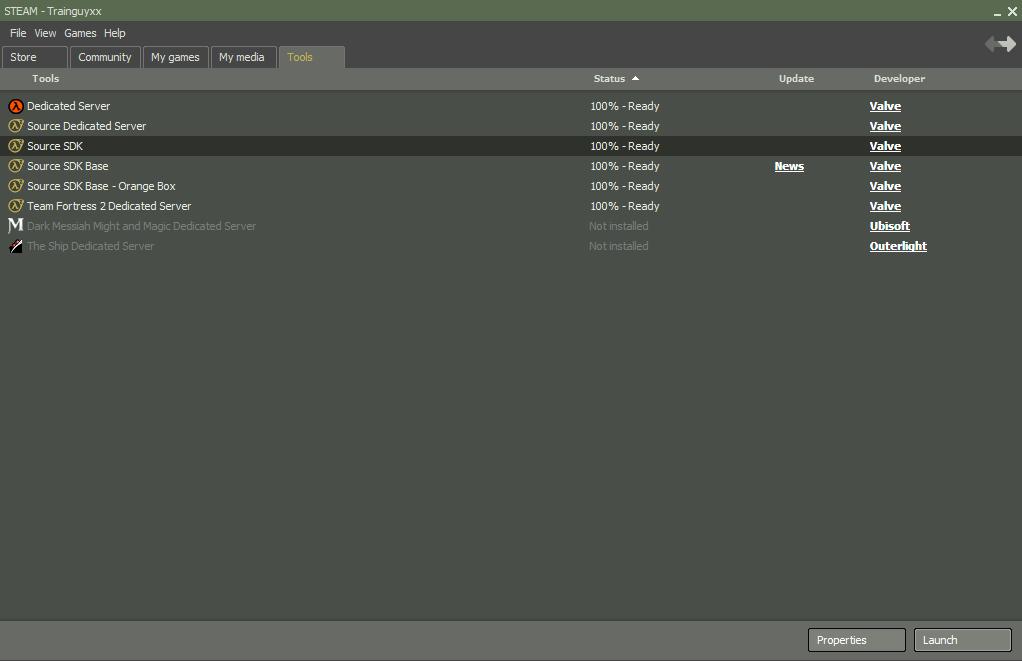This screenshot has height=661, width=1022.
Task: Switch to the My media tab
Action: (x=244, y=57)
